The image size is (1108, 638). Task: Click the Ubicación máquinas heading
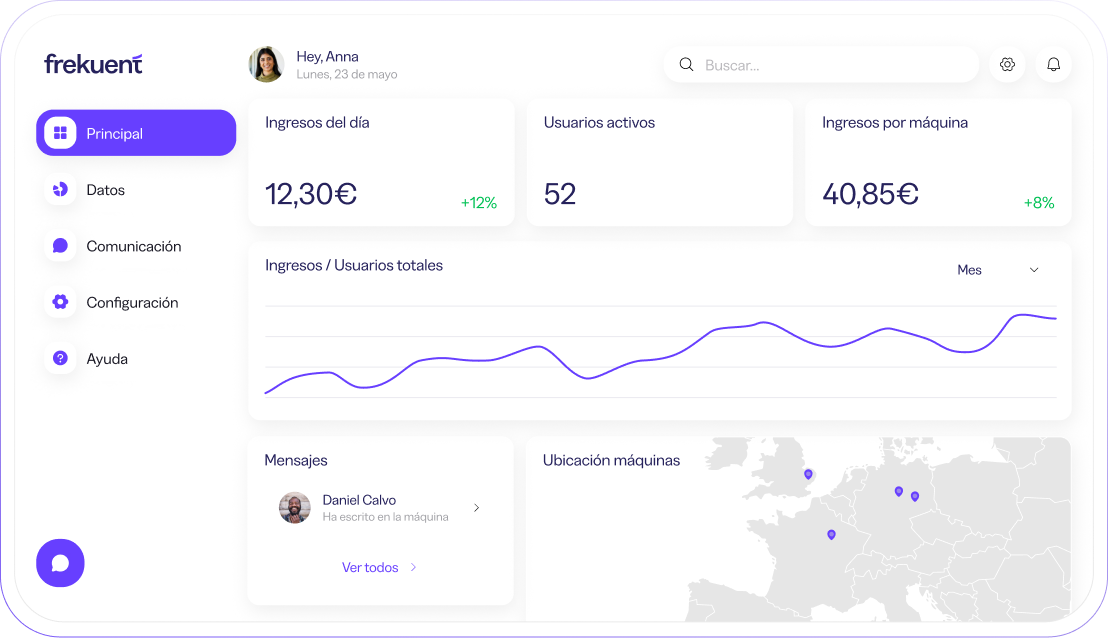[x=611, y=461]
